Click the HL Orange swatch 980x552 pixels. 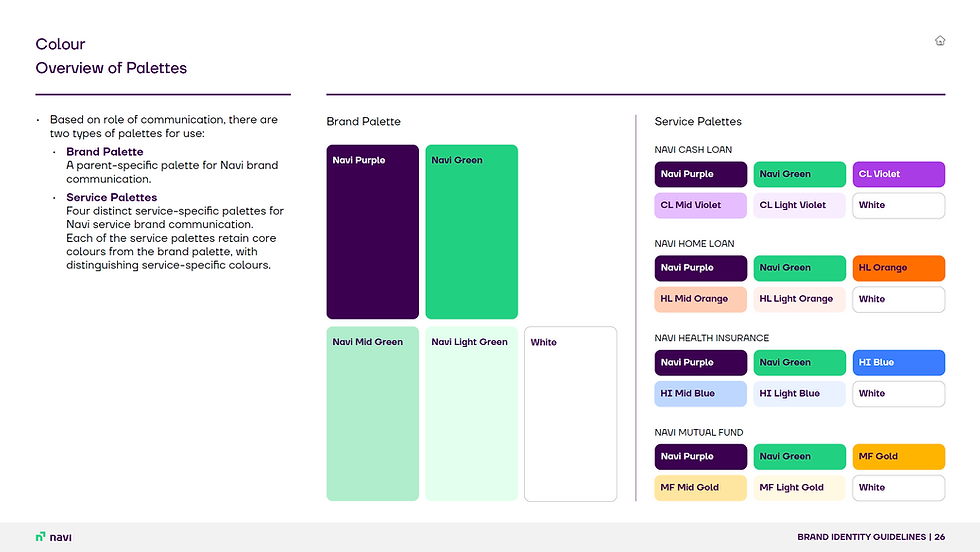coord(899,268)
